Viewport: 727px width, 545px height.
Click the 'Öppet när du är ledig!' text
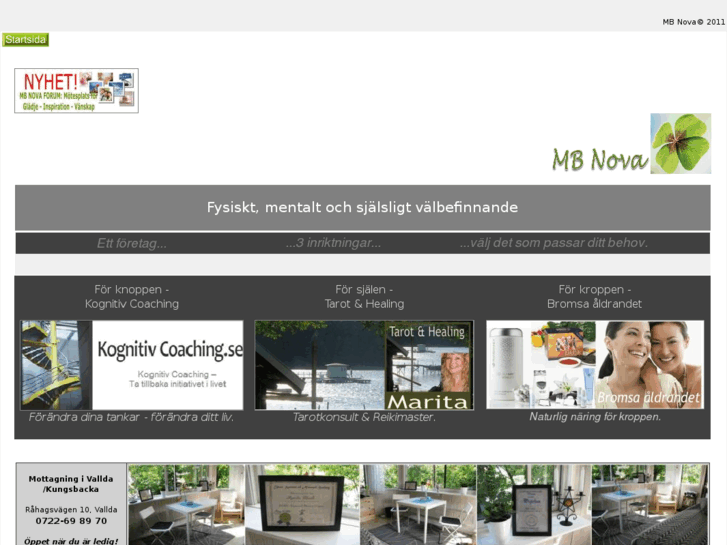pos(71,541)
